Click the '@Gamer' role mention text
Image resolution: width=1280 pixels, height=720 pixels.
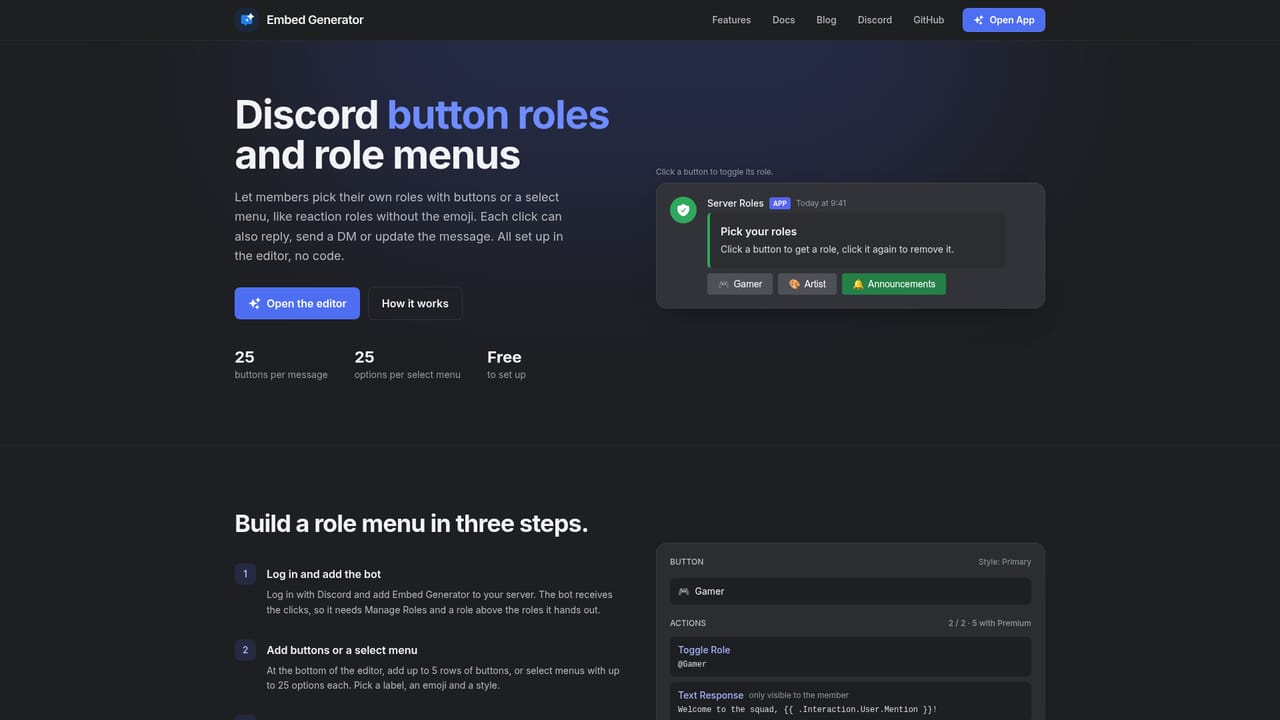[692, 664]
